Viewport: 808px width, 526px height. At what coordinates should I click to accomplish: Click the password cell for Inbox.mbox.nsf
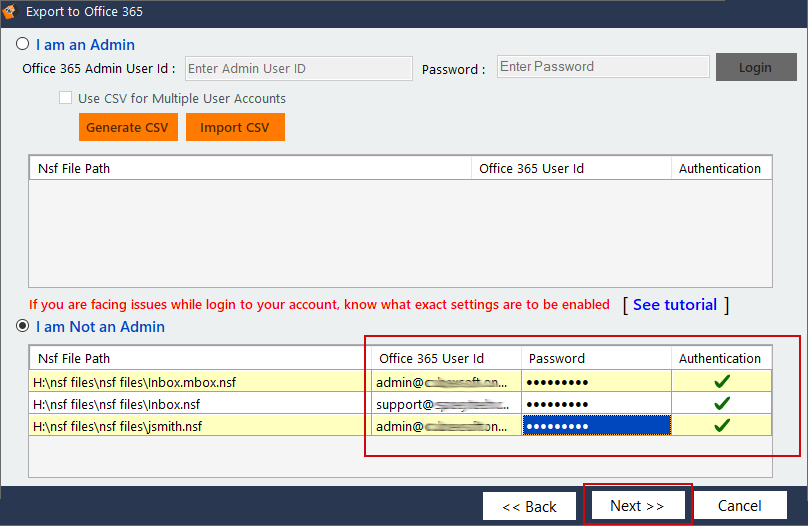click(x=597, y=382)
